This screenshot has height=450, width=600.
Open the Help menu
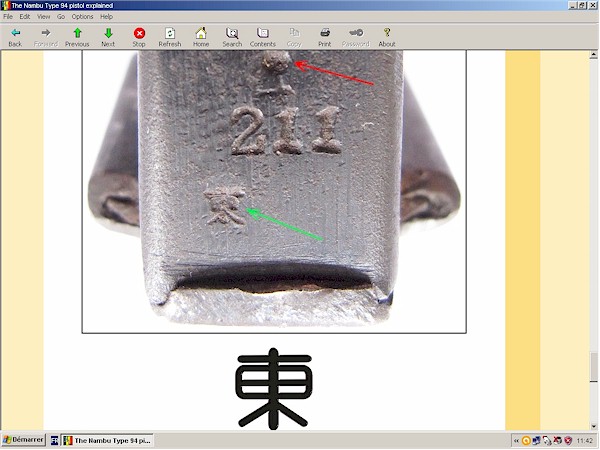tap(106, 16)
